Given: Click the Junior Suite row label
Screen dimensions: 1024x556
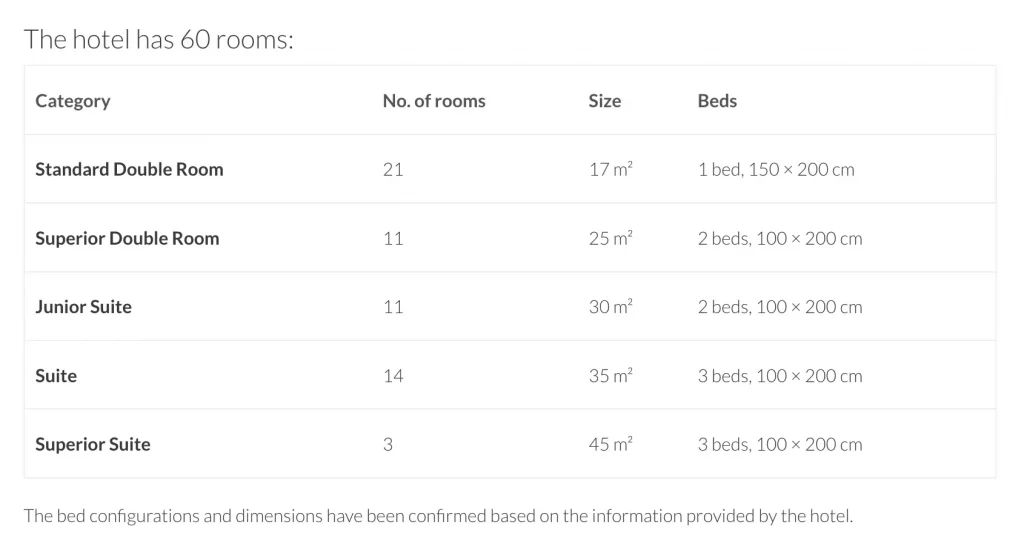Looking at the screenshot, I should (x=84, y=307).
